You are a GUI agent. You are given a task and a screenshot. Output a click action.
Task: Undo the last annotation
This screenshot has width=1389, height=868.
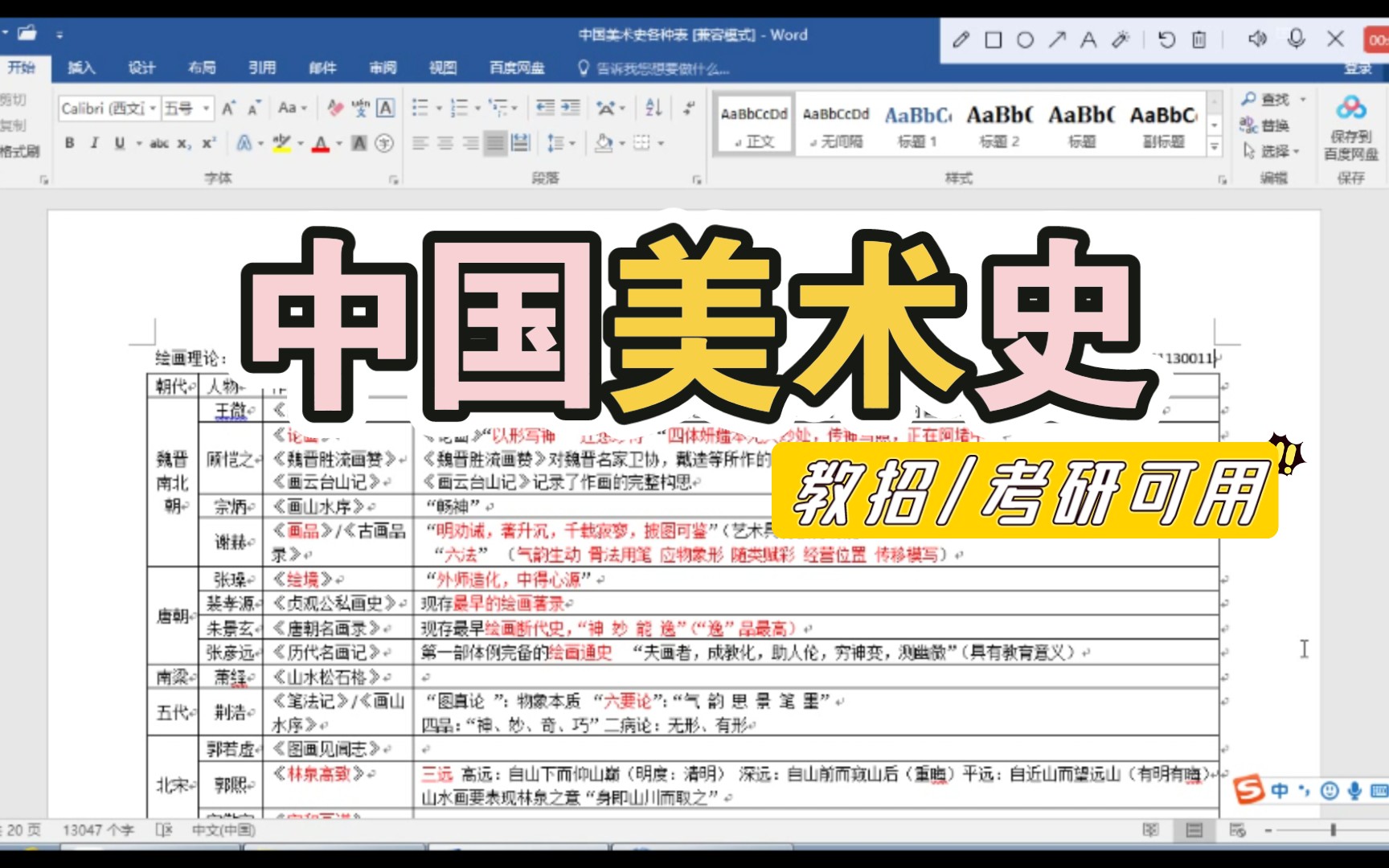(1166, 39)
